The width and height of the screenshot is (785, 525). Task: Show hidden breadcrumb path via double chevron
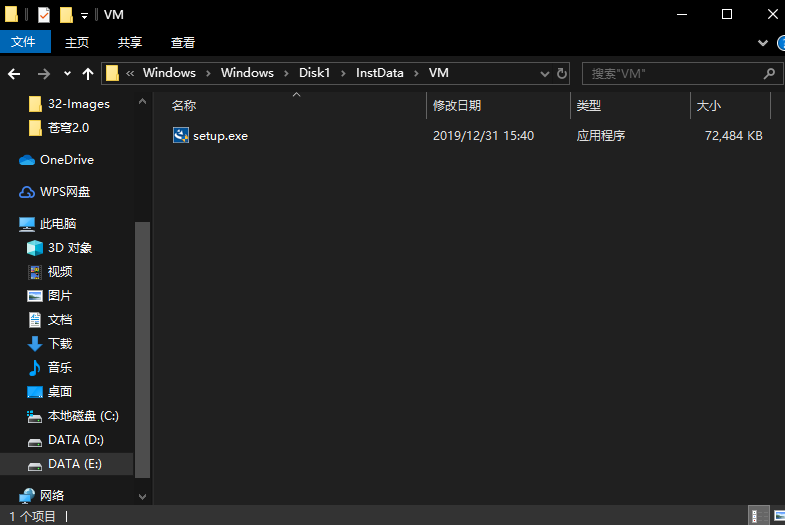130,74
